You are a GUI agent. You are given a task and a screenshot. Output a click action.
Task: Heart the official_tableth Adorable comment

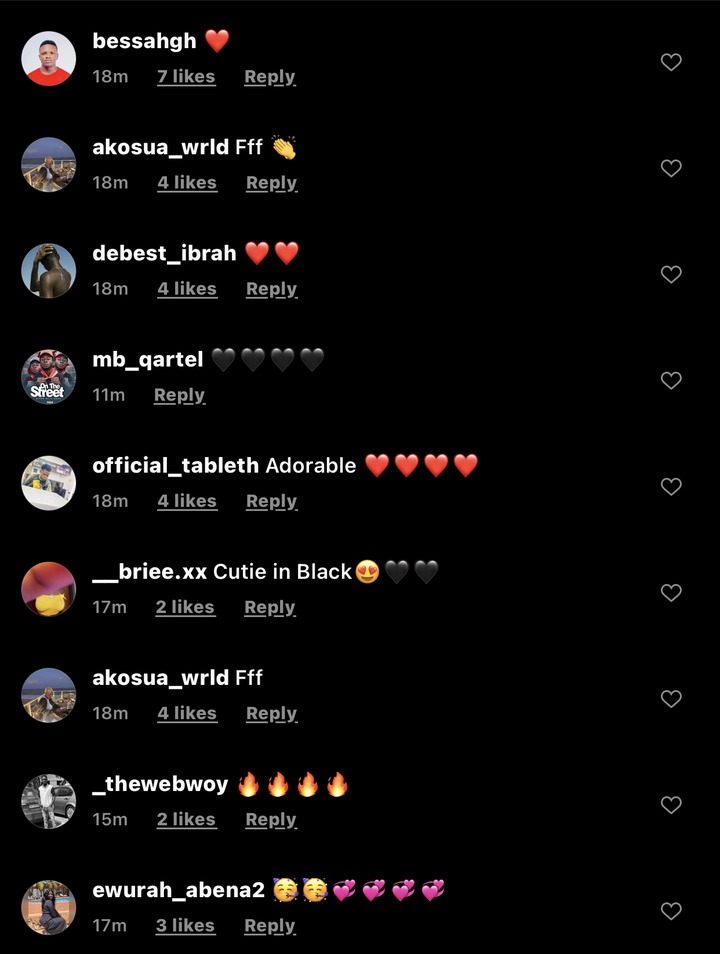point(671,486)
